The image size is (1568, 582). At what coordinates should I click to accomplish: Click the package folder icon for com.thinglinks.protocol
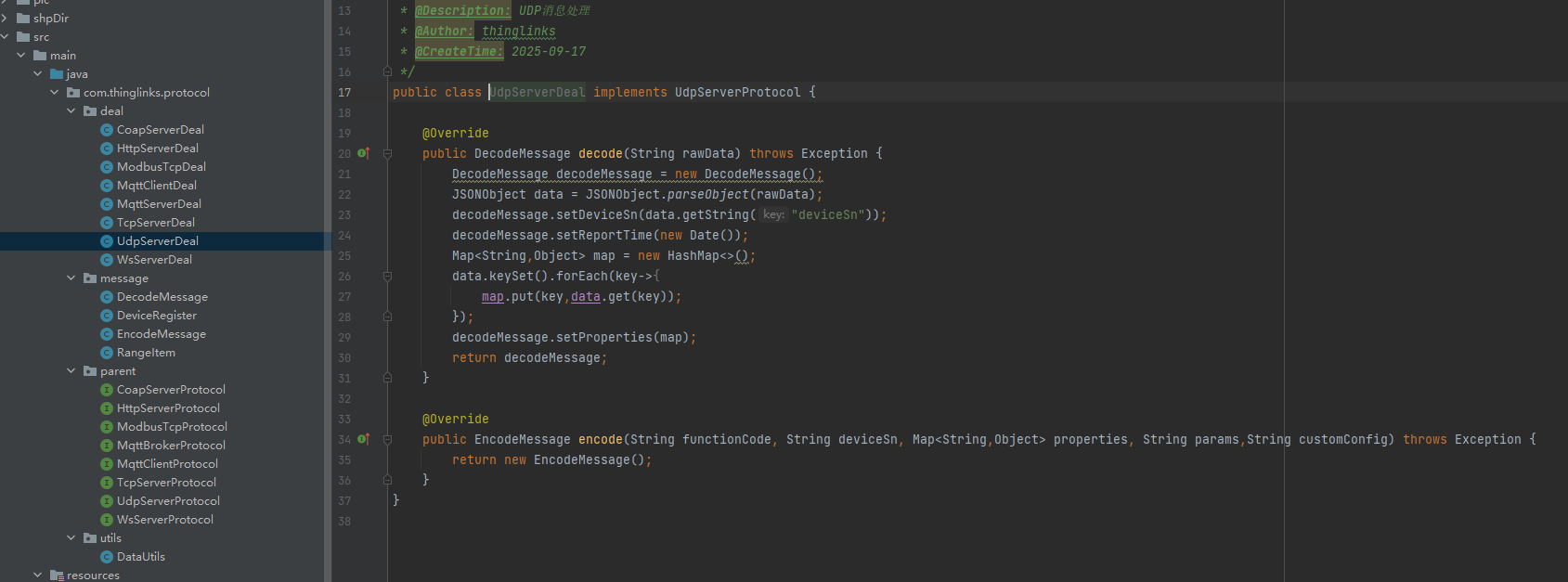tap(72, 93)
